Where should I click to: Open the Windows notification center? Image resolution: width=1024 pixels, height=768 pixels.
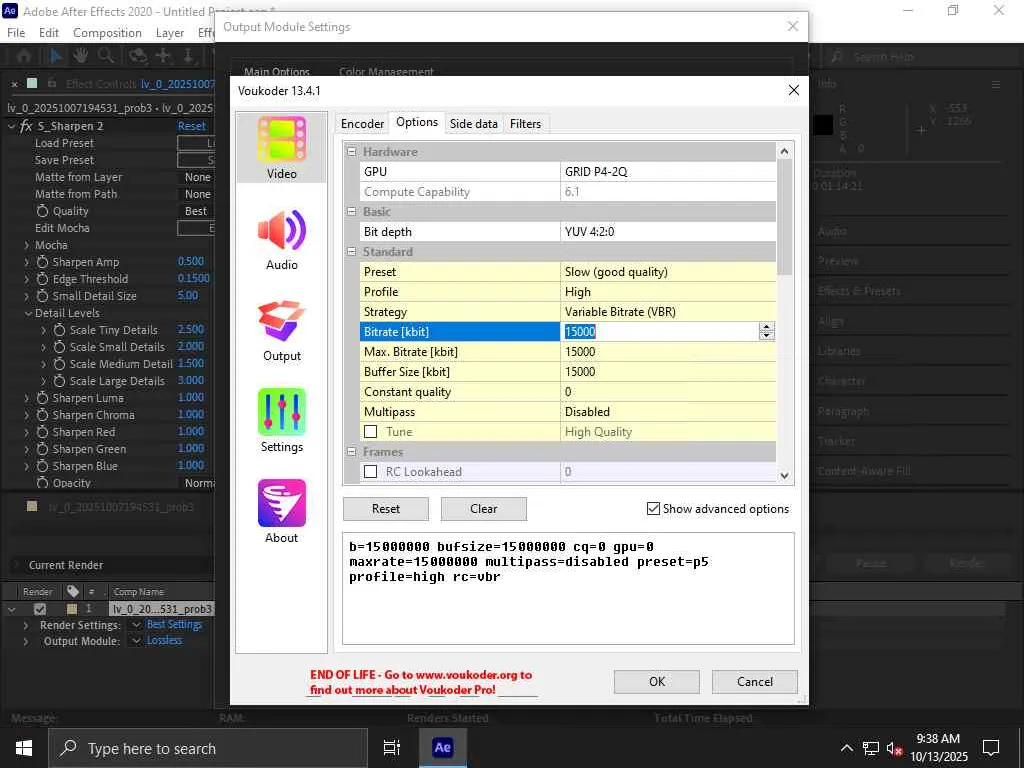coord(991,748)
